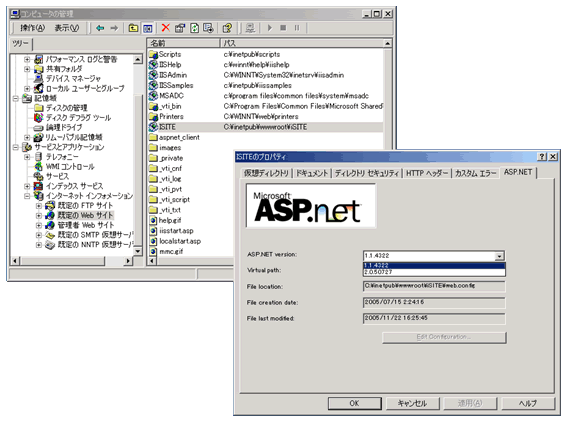Choose 2.0.50727 in the version list

tap(434, 272)
